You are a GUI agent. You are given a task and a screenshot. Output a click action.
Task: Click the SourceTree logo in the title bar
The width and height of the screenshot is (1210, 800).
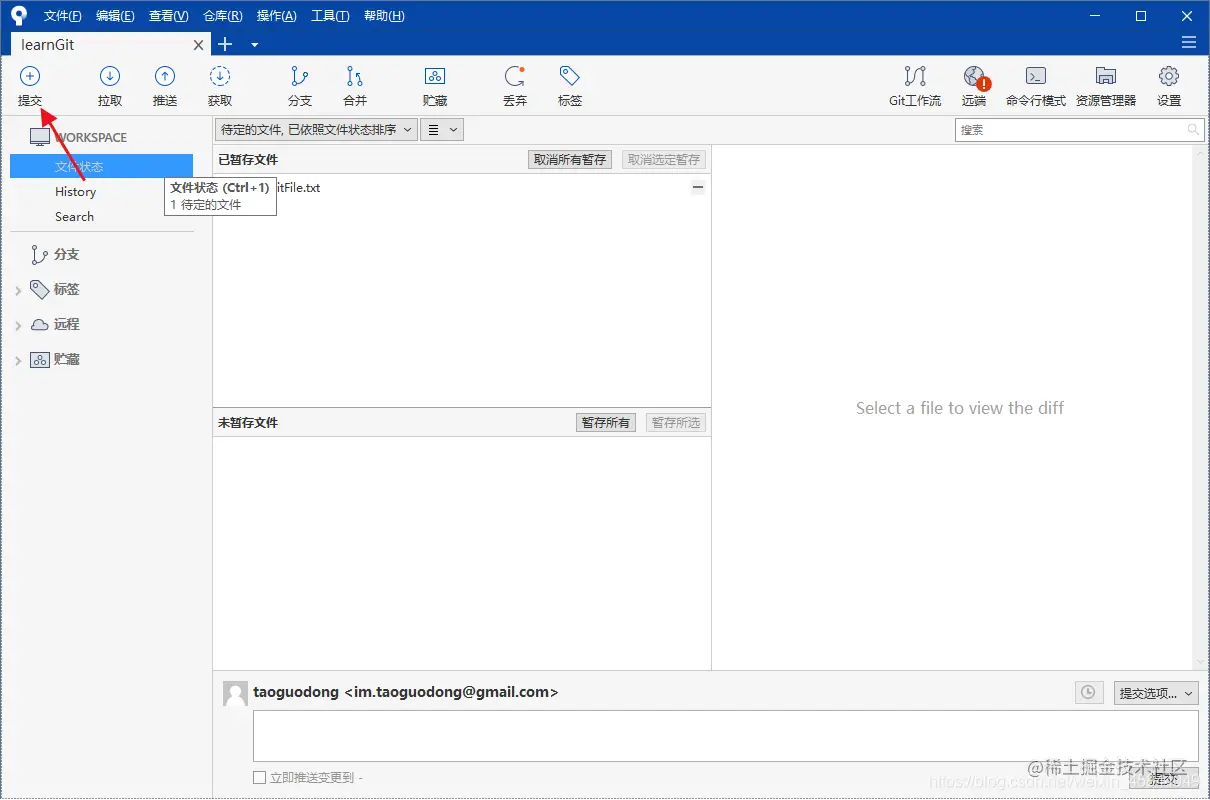18,15
